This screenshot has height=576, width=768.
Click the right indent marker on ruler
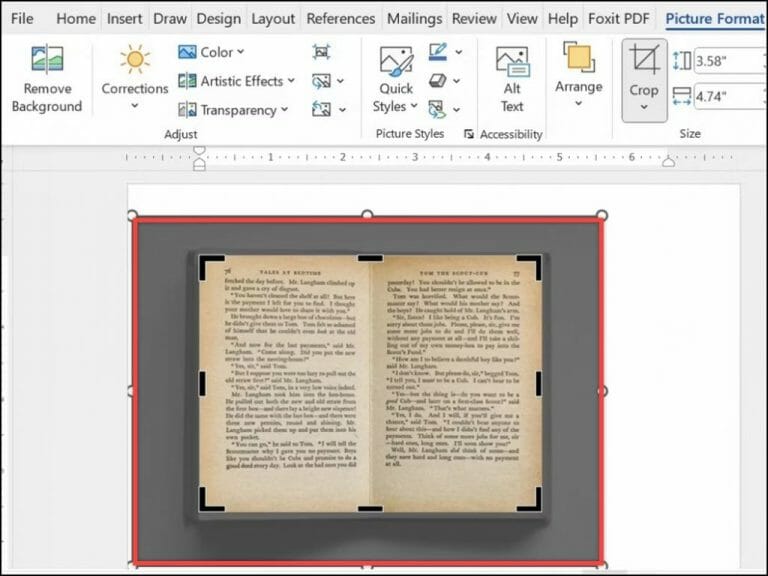click(669, 161)
